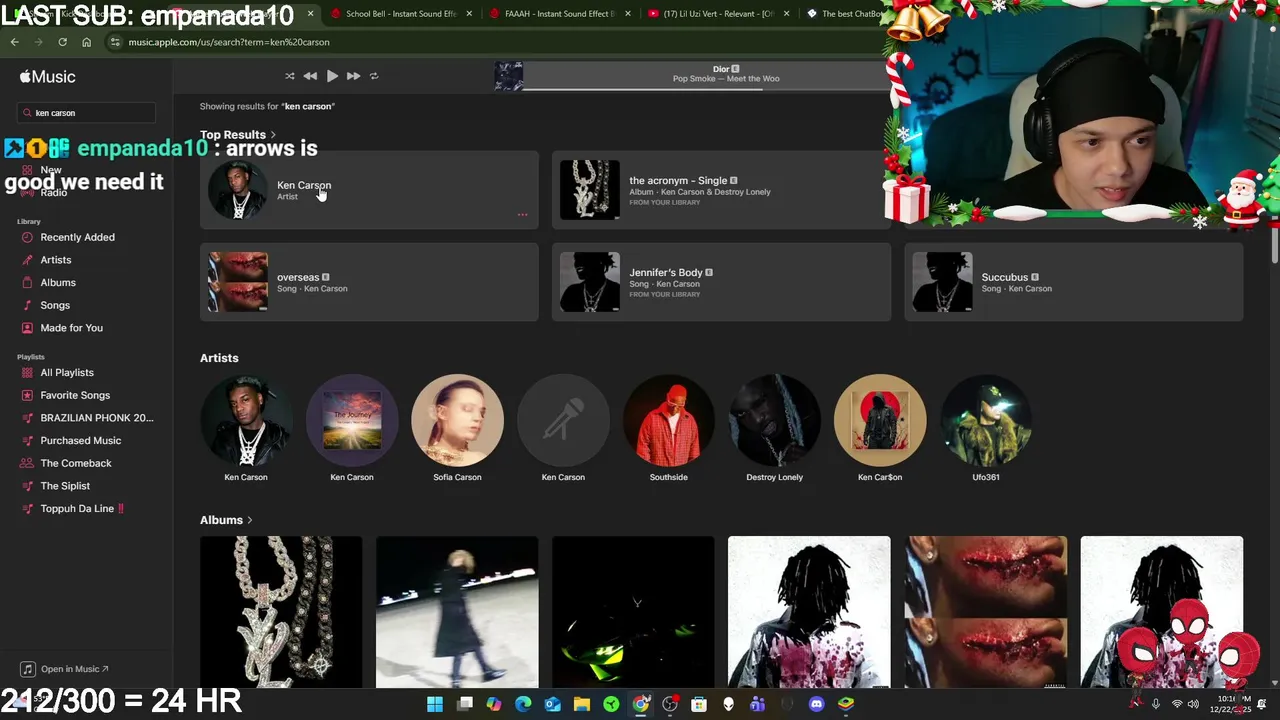Screen dimensions: 1280x720
Task: Open the volume control in system tray
Action: point(1193,704)
